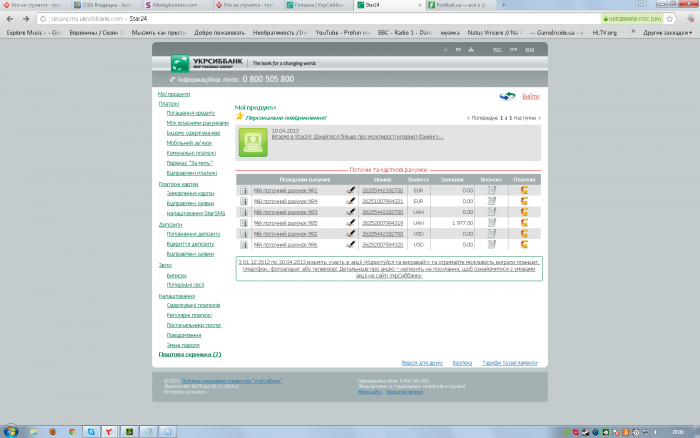Open the Вітаємо в Star24 message link

358,137
